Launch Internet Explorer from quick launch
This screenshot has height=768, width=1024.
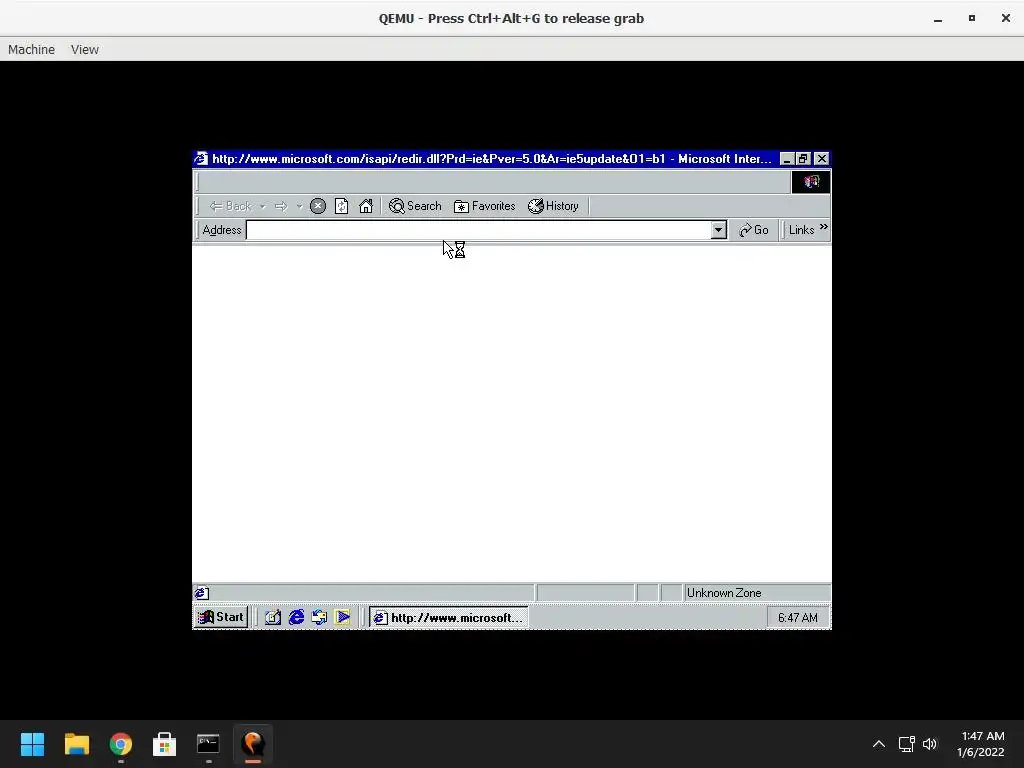[296, 617]
